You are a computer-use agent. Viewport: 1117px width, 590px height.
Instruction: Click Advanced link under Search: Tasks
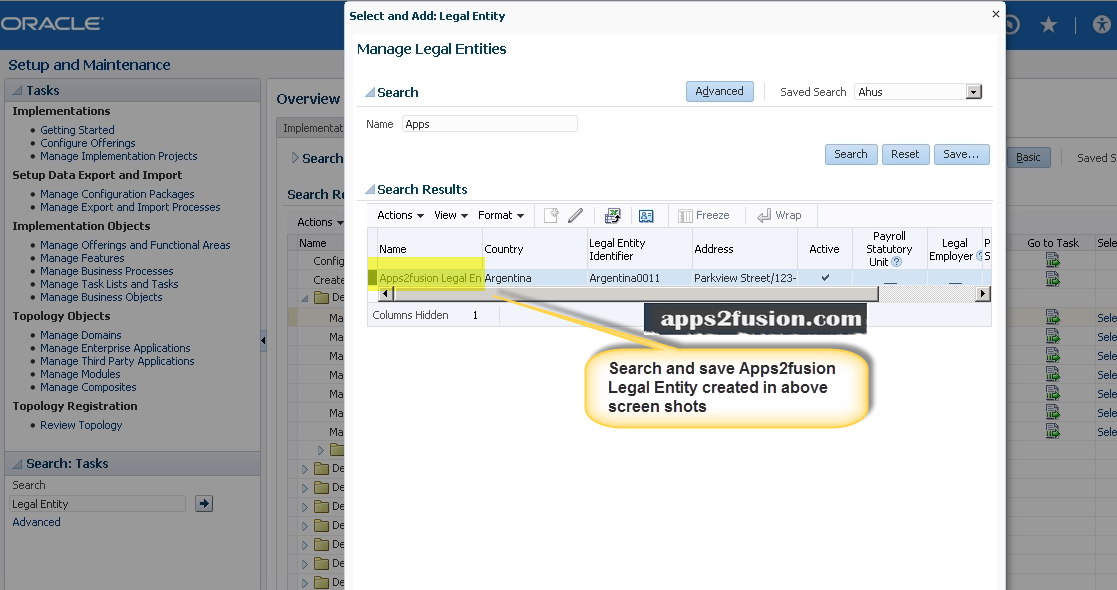point(36,522)
